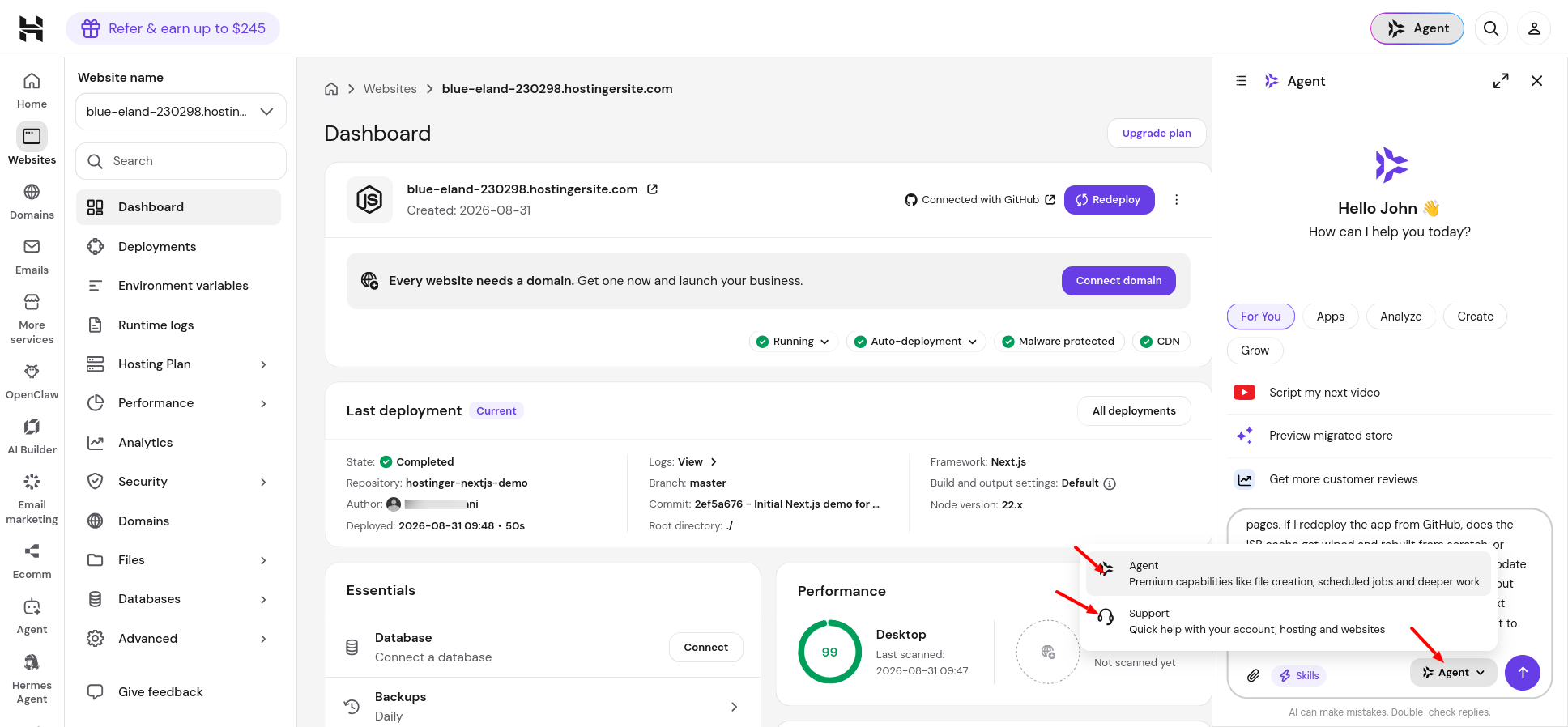This screenshot has width=1568, height=727.
Task: Open OpenClaw in left rail
Action: coord(32,381)
